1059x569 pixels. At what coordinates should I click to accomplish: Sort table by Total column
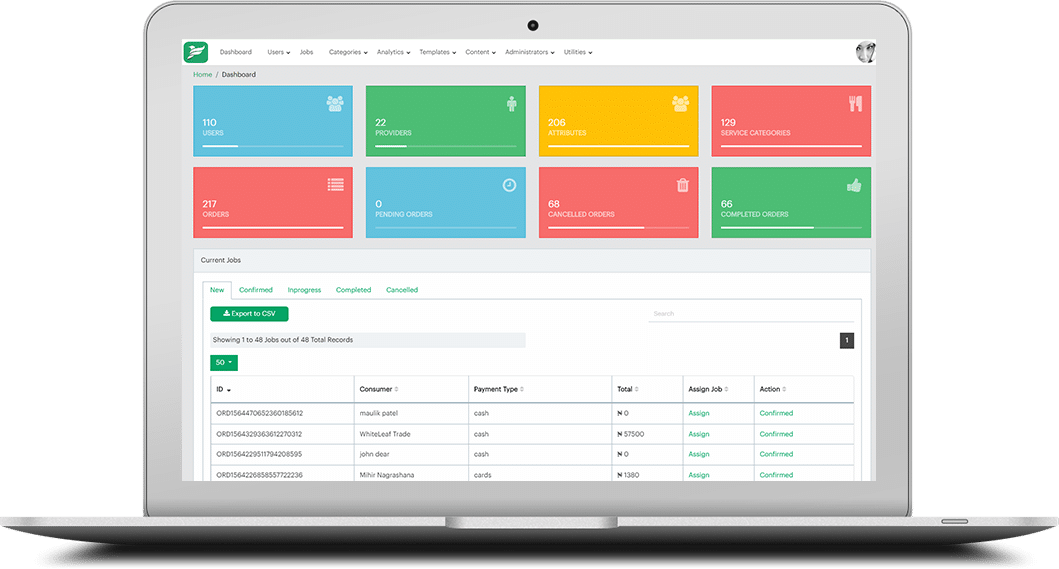click(x=647, y=389)
